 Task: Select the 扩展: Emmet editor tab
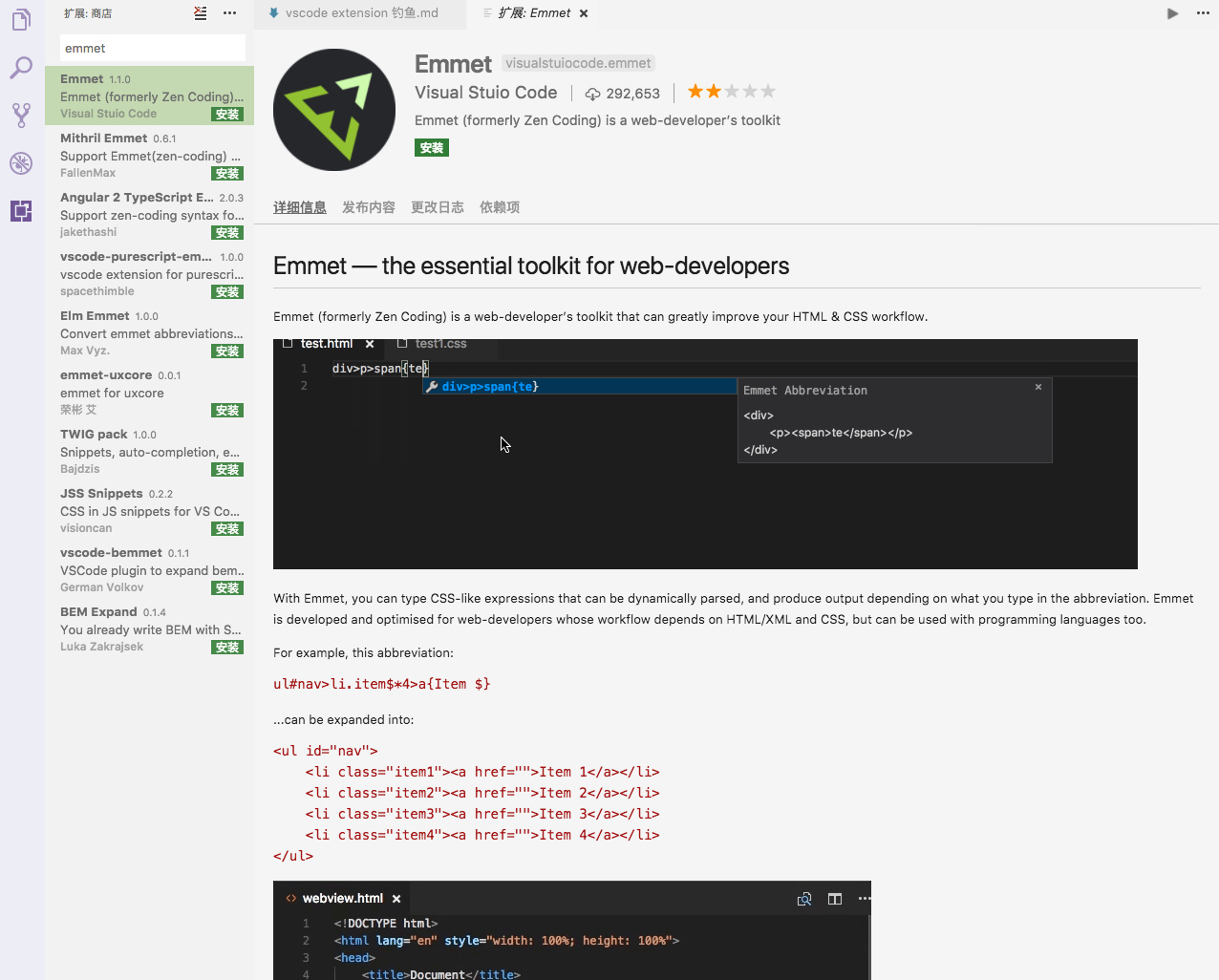(x=534, y=13)
